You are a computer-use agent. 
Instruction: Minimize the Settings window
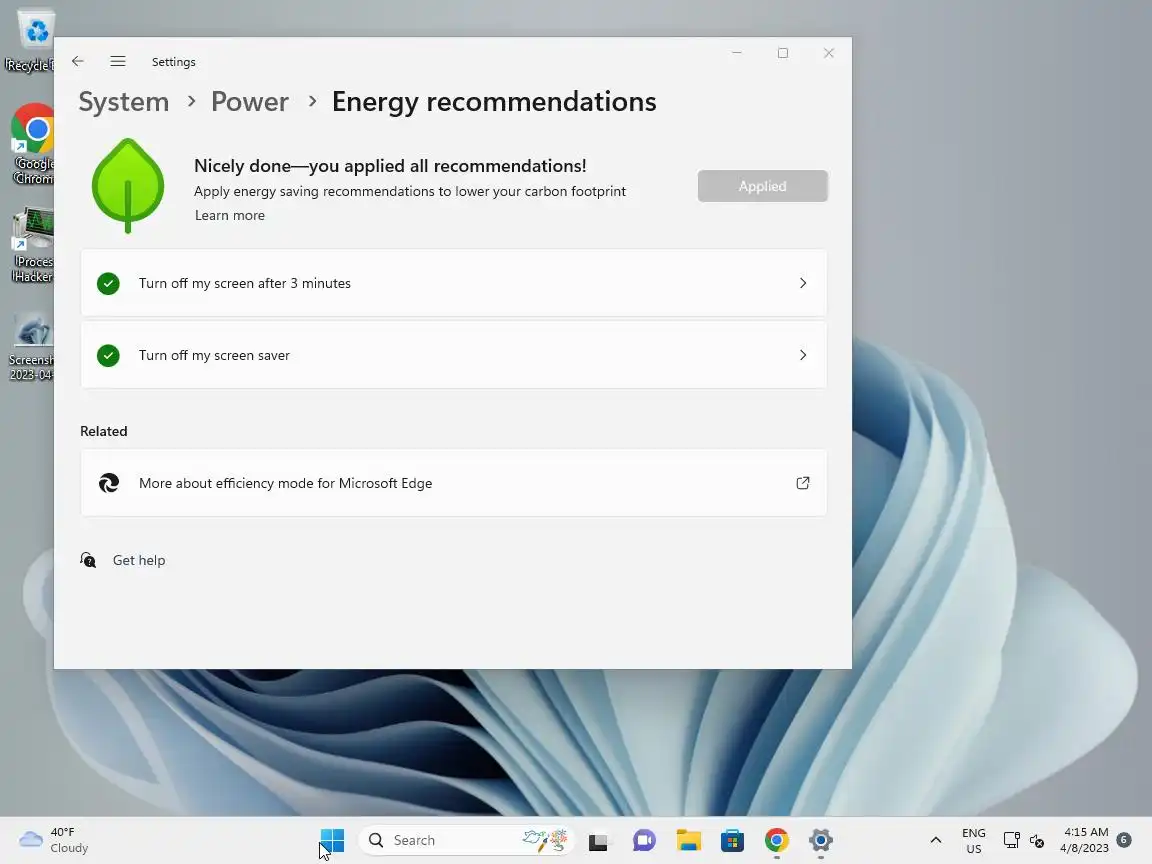737,53
